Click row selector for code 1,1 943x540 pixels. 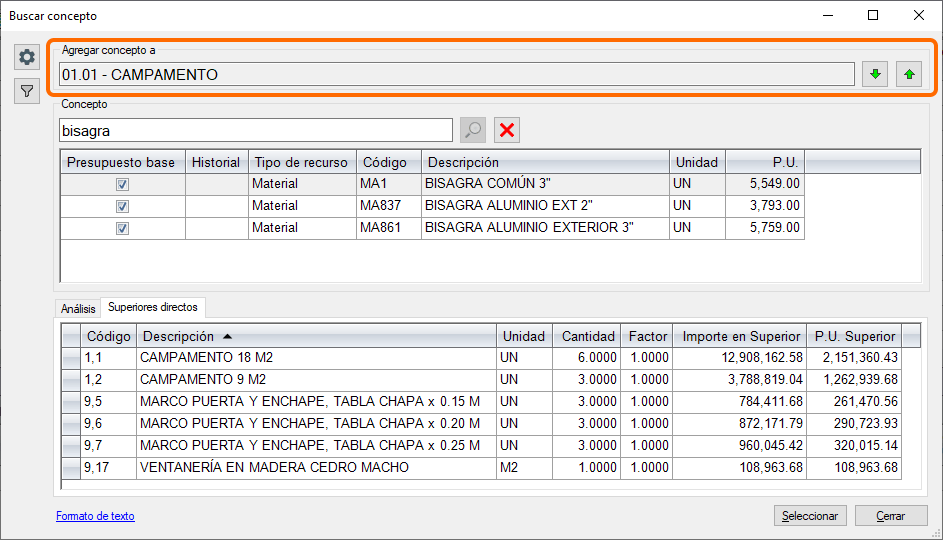[71, 358]
